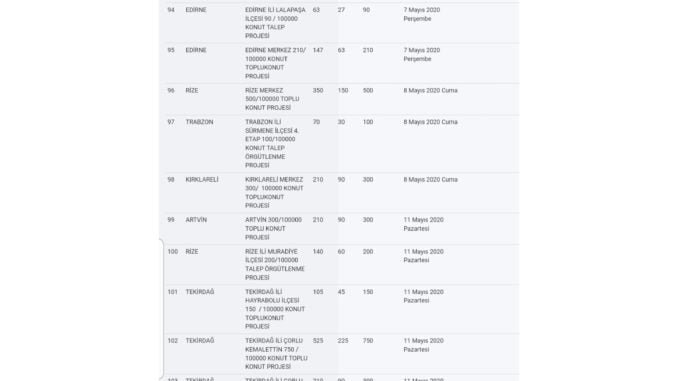The width and height of the screenshot is (678, 381).
Task: Click value 350 in RİZE MERKEZ row
Action: 318,90
